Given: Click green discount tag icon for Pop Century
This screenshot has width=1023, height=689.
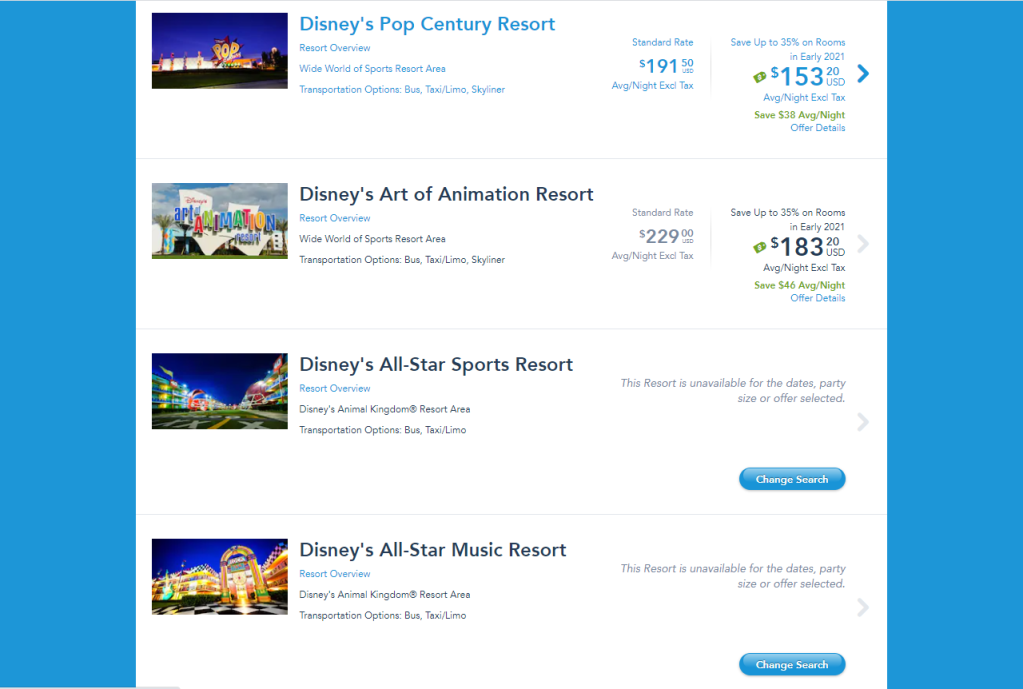Looking at the screenshot, I should (x=760, y=76).
